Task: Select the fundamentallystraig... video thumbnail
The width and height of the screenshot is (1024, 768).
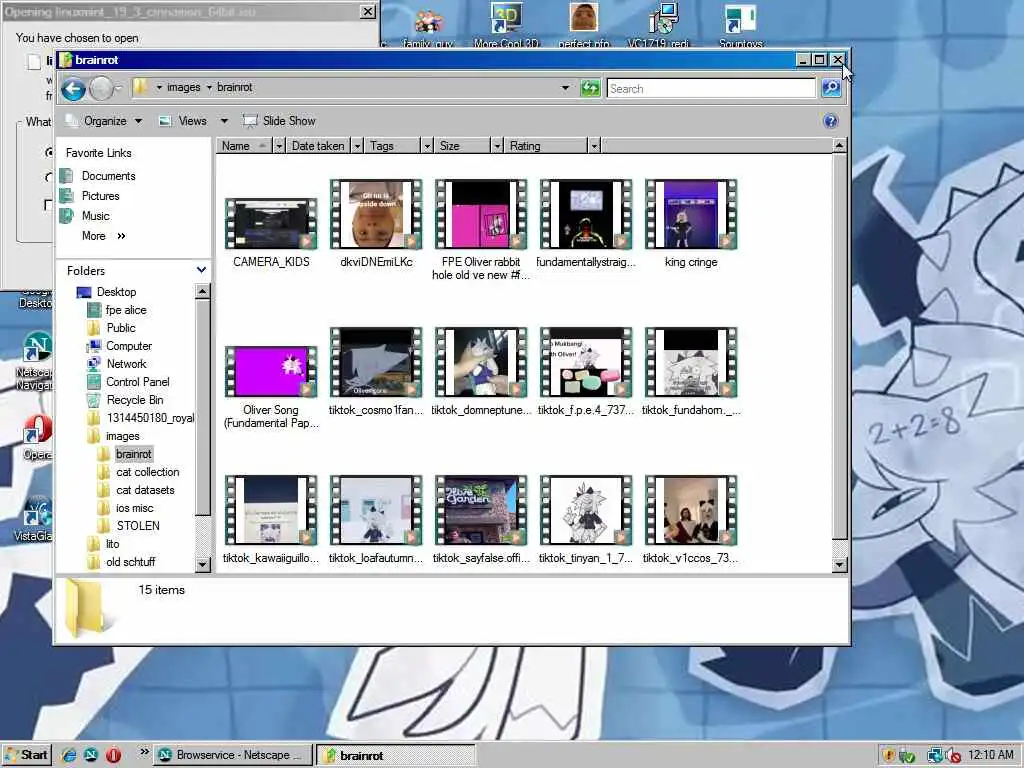Action: (586, 215)
